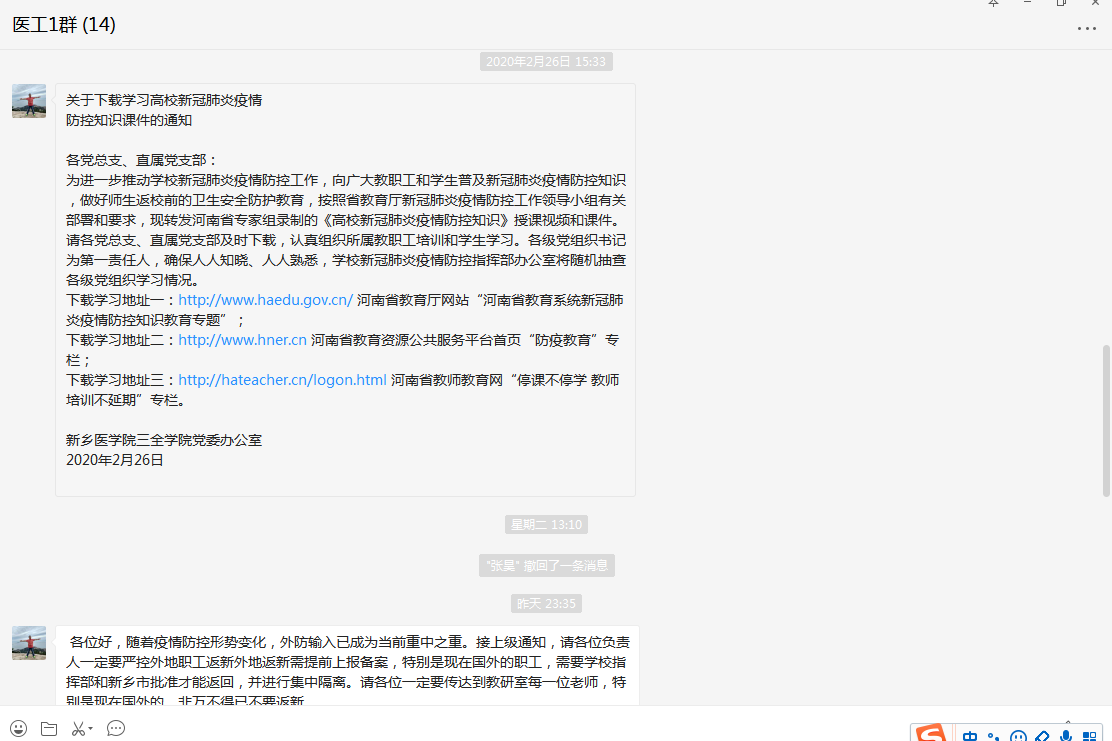Screen dimensions: 1112x741
Task: Toggle Sogou Chinese/English input mode
Action: (970, 736)
